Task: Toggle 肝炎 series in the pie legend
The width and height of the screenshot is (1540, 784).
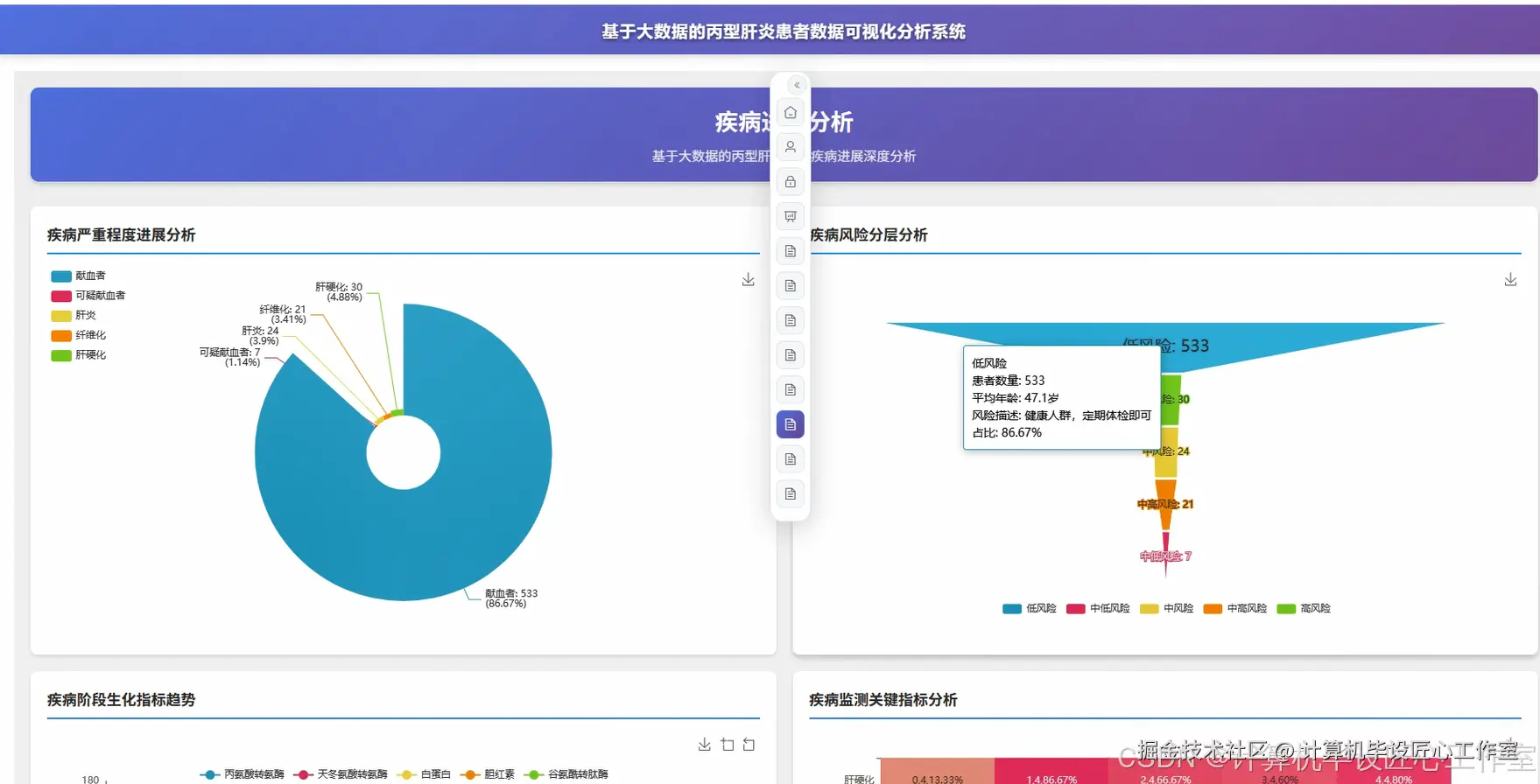Action: pos(74,316)
